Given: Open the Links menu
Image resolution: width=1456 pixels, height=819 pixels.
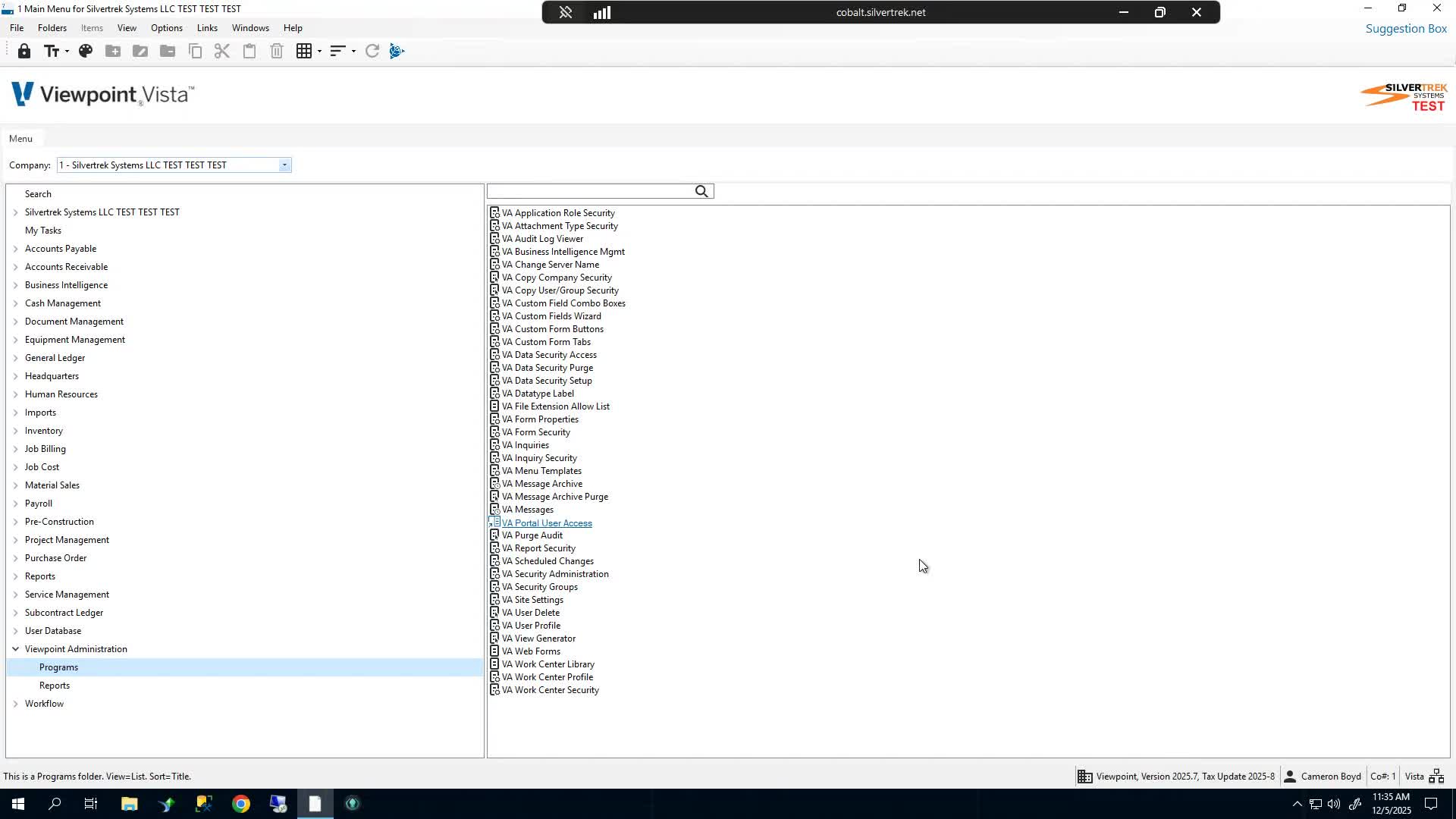Looking at the screenshot, I should [207, 28].
